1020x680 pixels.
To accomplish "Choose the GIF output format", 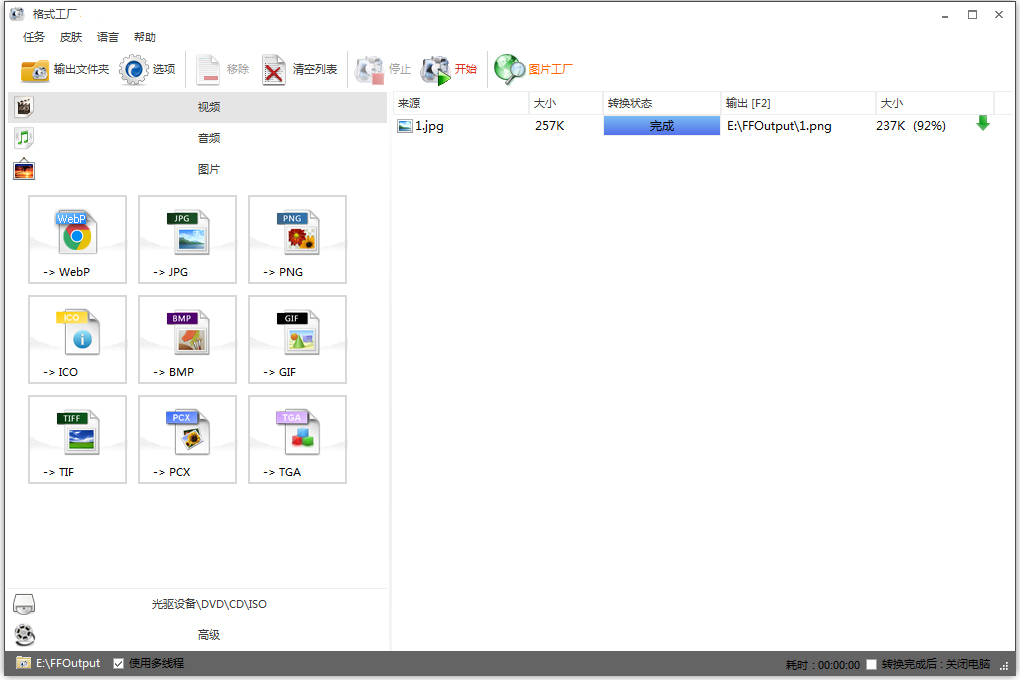I will point(297,340).
